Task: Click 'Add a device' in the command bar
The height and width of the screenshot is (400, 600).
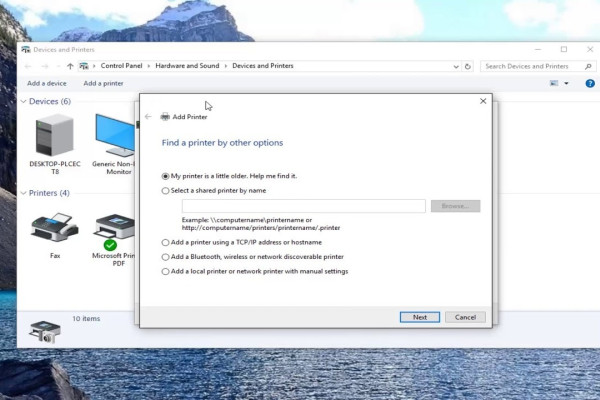Action: pyautogui.click(x=47, y=83)
